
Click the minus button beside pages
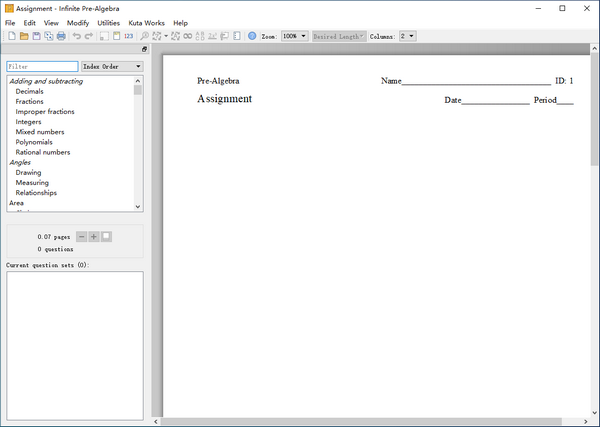[x=82, y=236]
